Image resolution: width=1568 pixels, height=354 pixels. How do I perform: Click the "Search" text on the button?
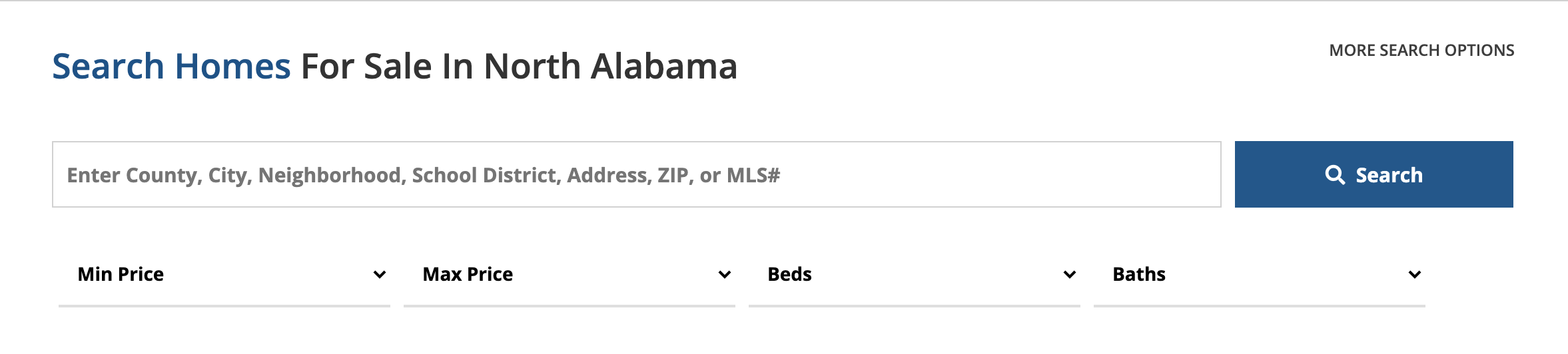[x=1389, y=175]
